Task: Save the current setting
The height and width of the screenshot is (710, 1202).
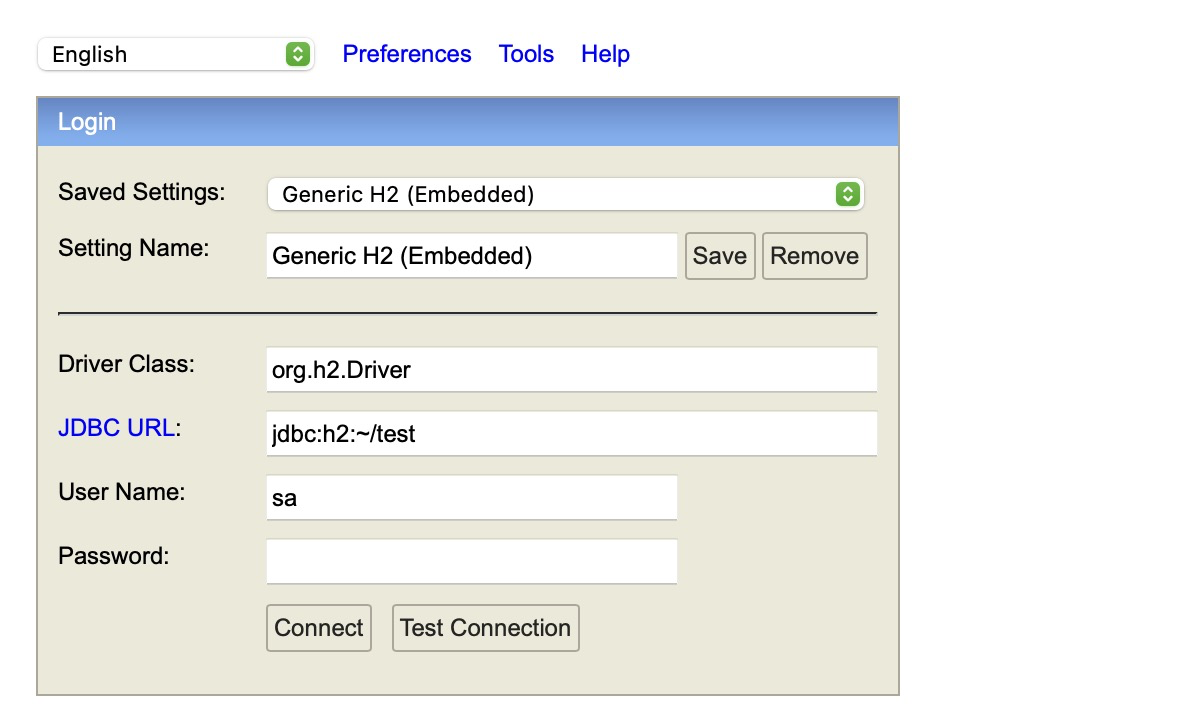Action: (x=720, y=256)
